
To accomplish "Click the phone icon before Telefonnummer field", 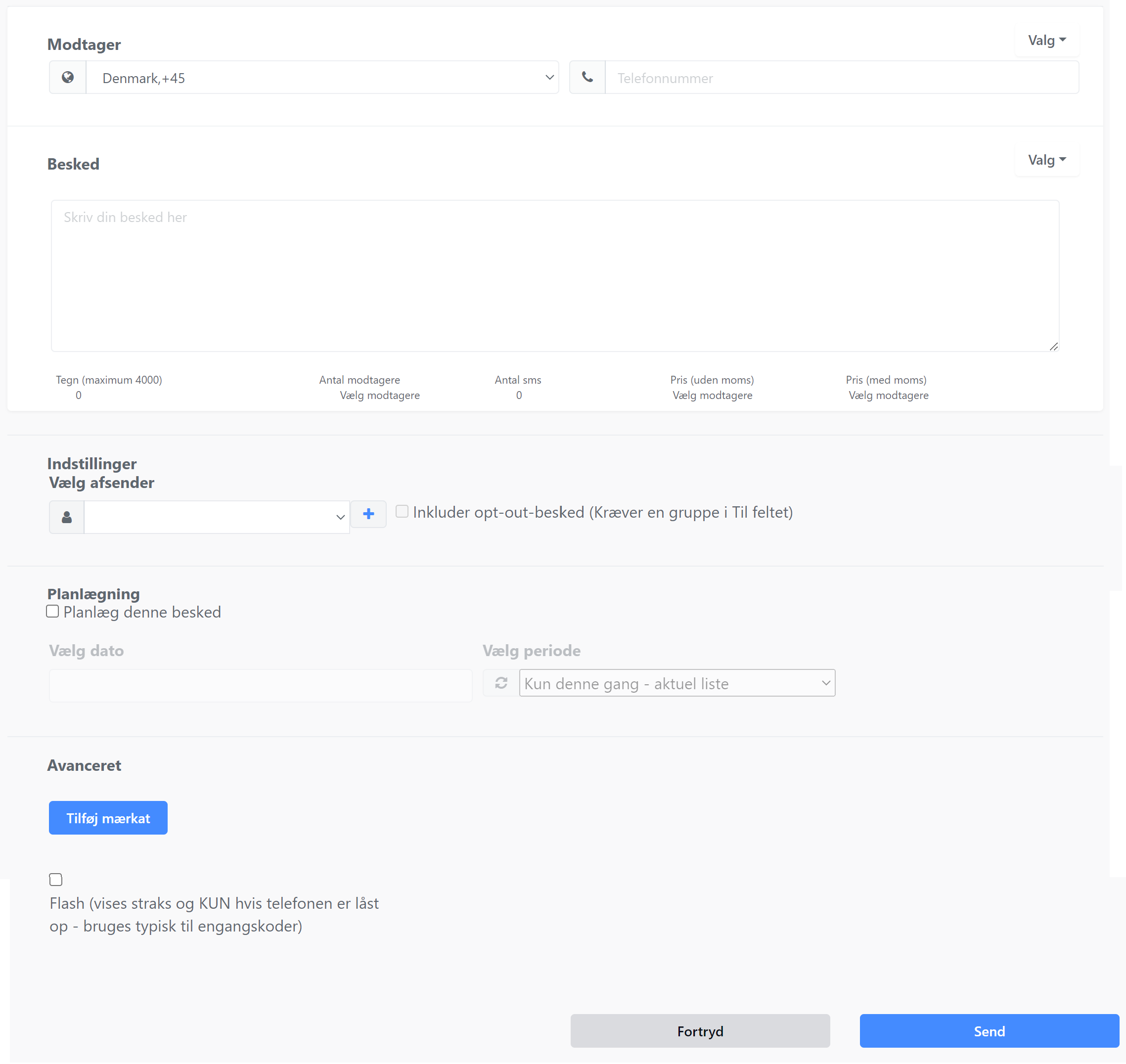I will [x=587, y=78].
